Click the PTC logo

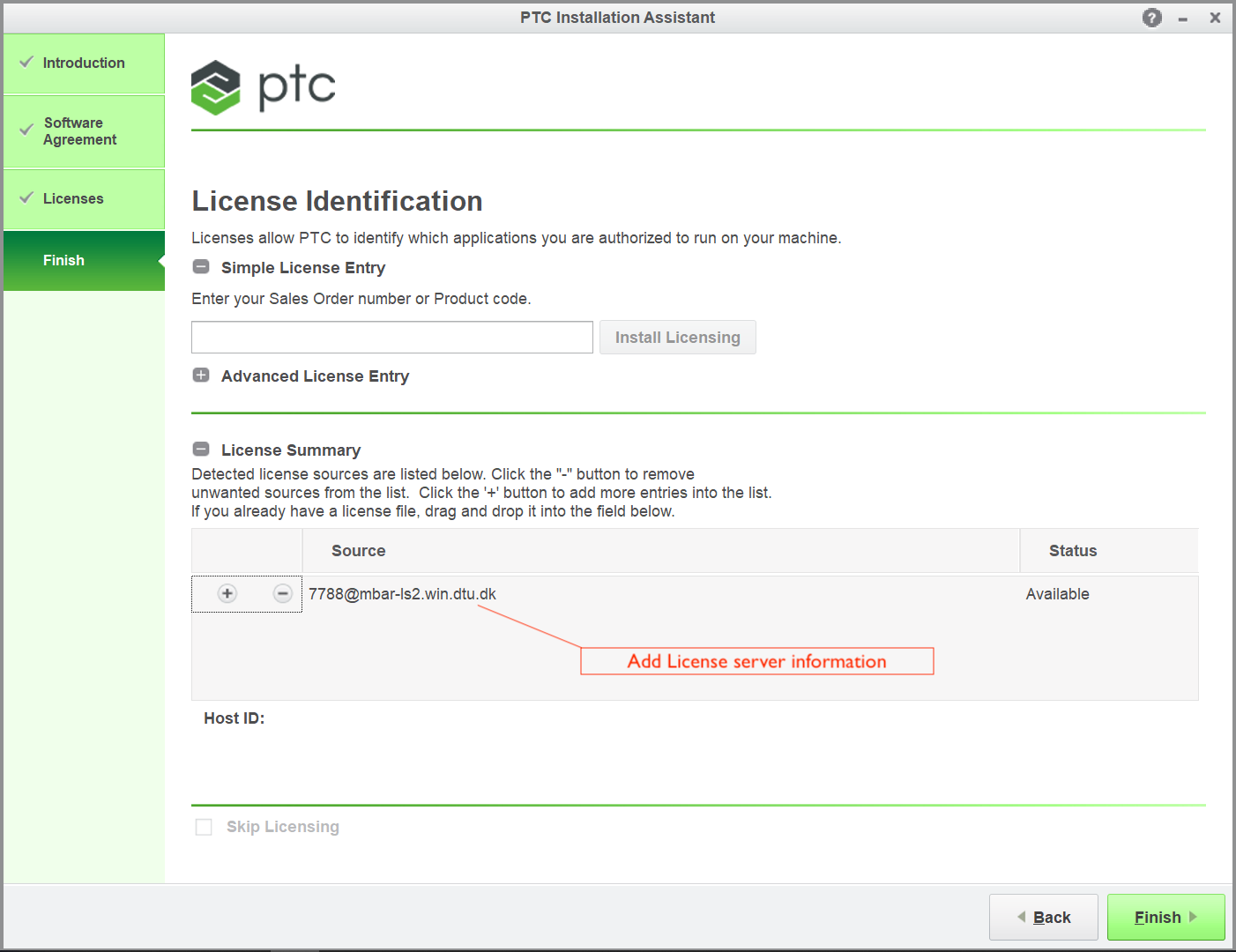[x=264, y=87]
